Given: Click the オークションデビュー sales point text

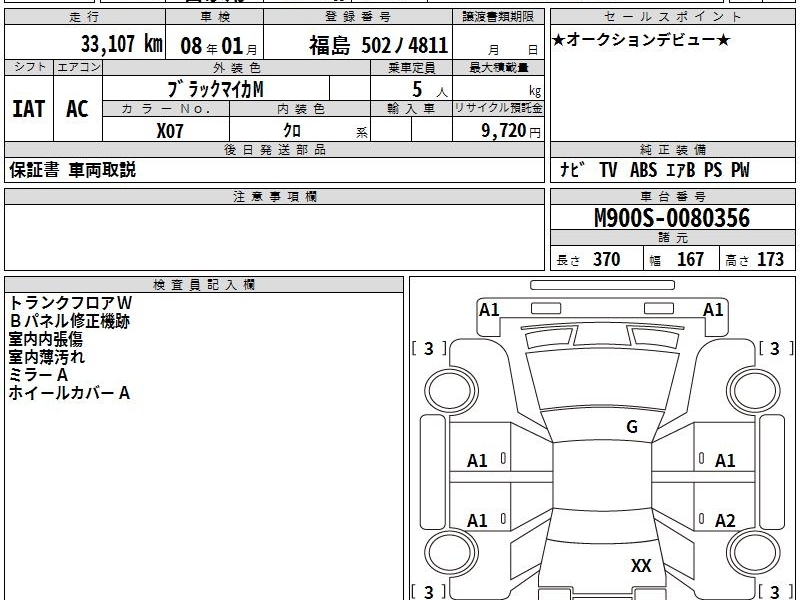Looking at the screenshot, I should (641, 39).
